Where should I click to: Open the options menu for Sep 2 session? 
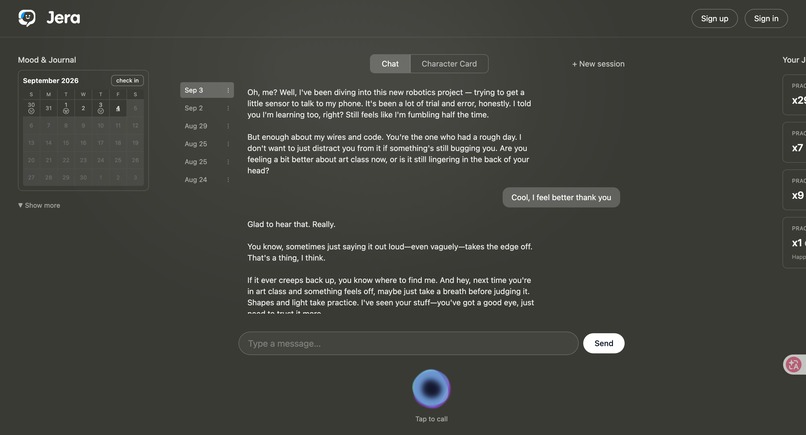point(228,108)
